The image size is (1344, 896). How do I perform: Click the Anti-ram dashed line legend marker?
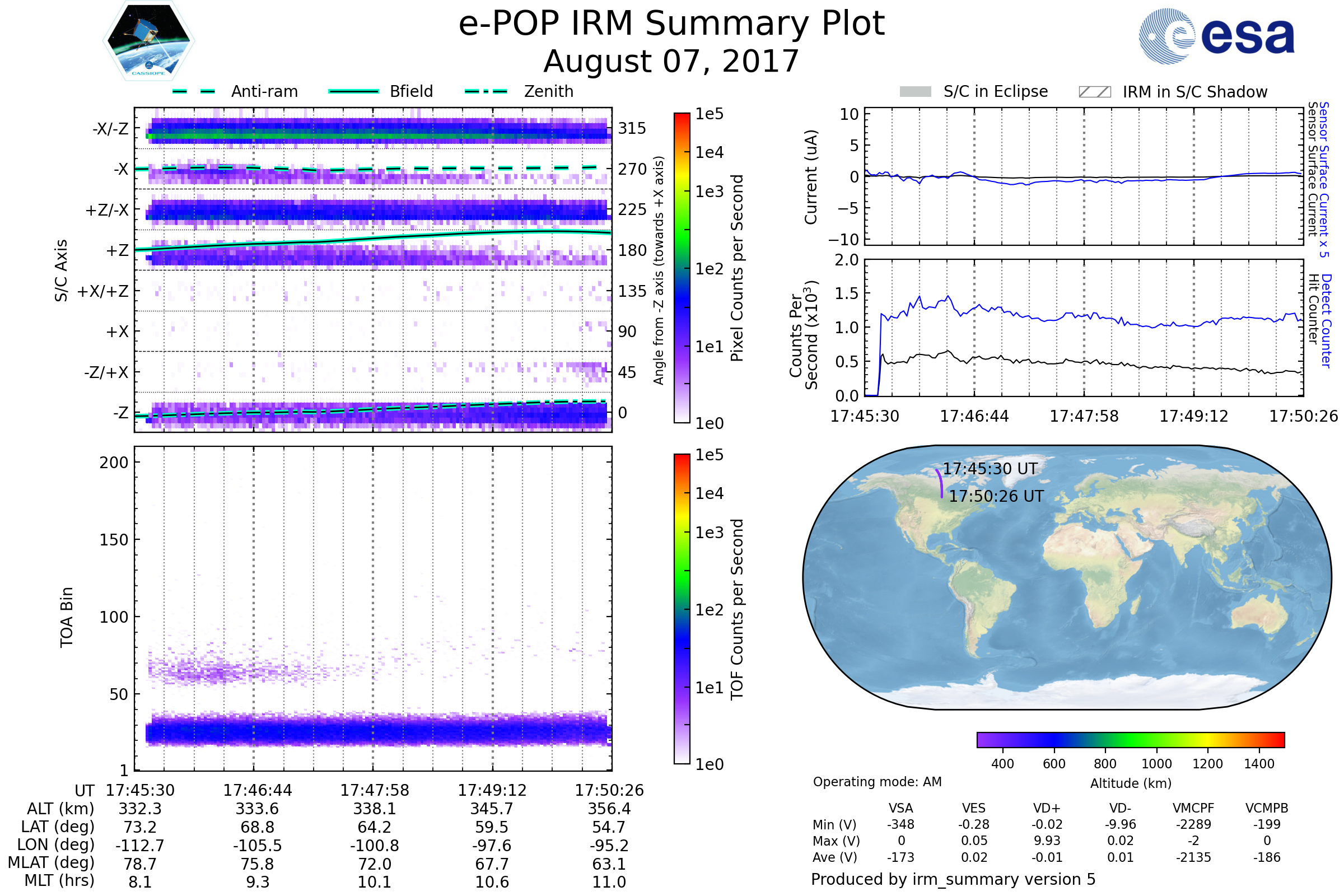194,91
